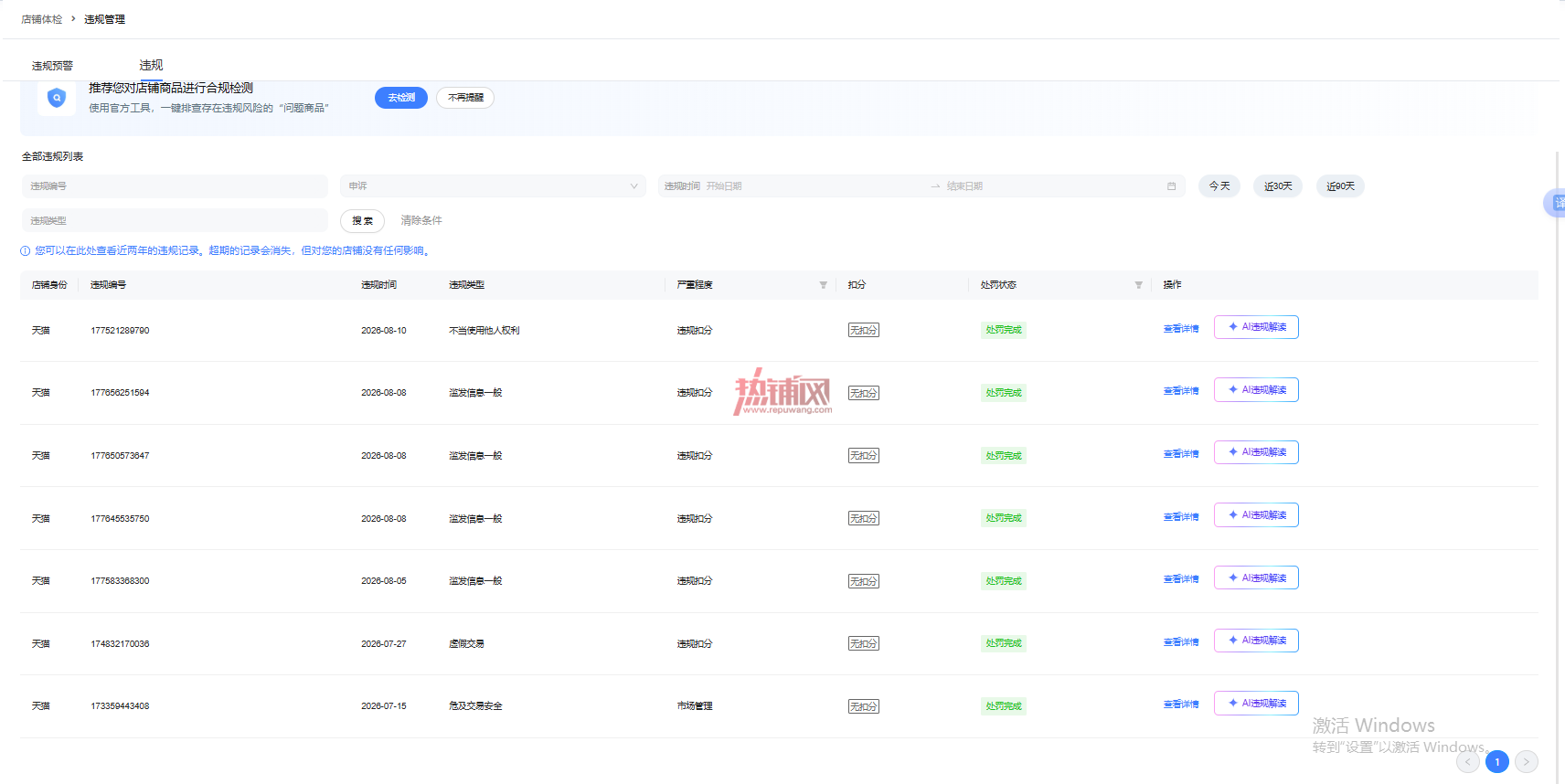This screenshot has height=784, width=1565.
Task: Select violation number 177650573647
Action: click(x=120, y=456)
